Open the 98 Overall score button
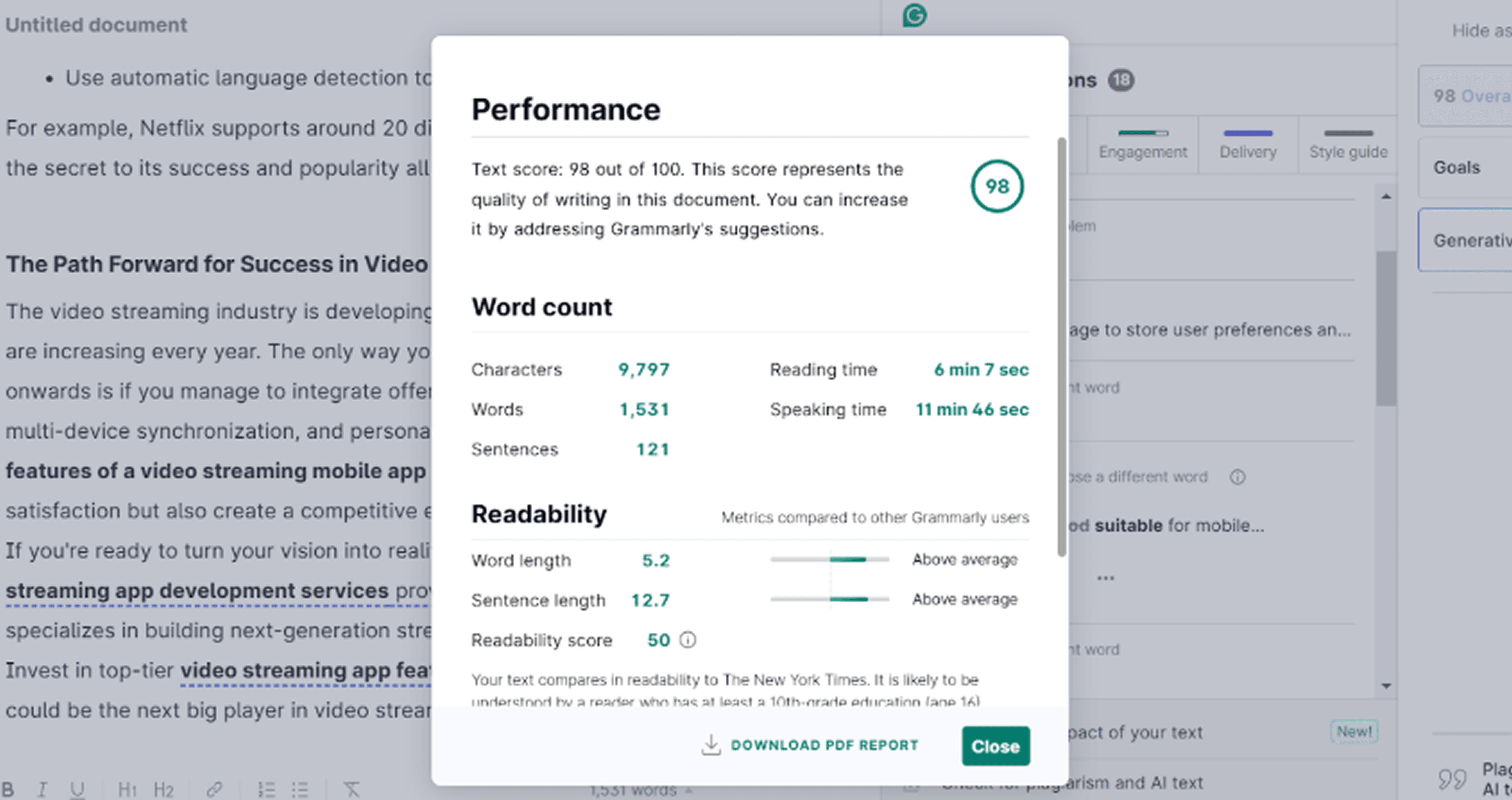The width and height of the screenshot is (1512, 800). click(x=1465, y=96)
